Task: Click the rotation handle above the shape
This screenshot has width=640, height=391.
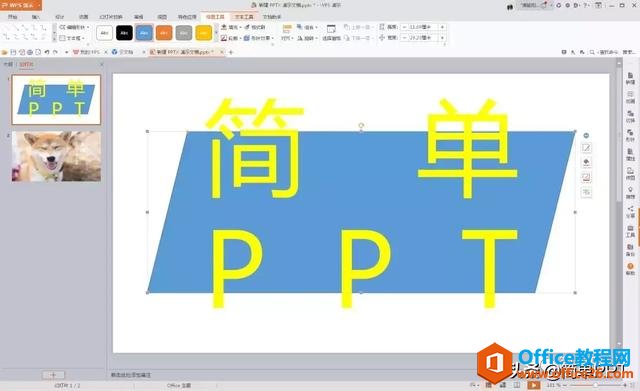Action: 361,125
